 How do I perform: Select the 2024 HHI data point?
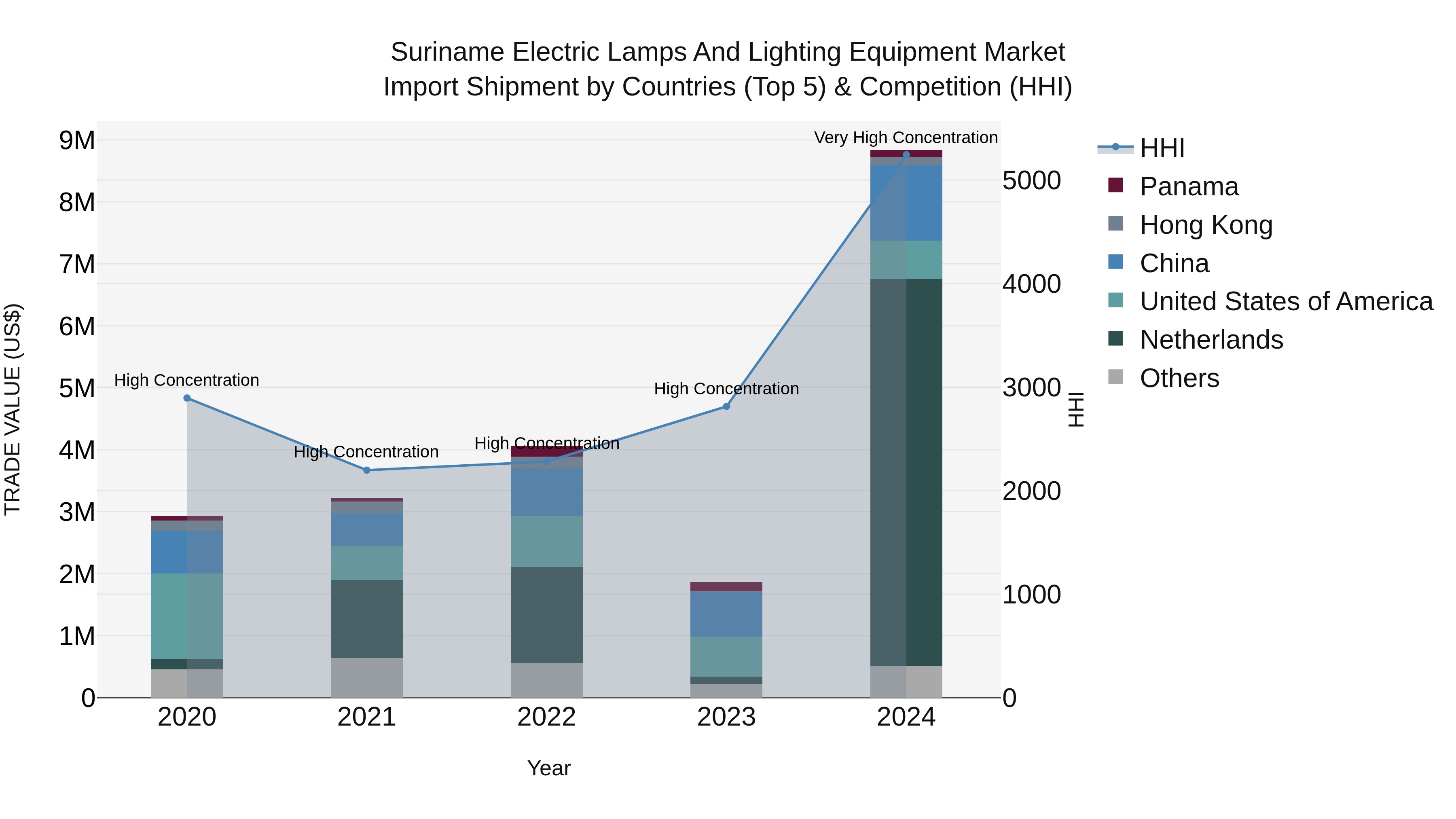[906, 154]
